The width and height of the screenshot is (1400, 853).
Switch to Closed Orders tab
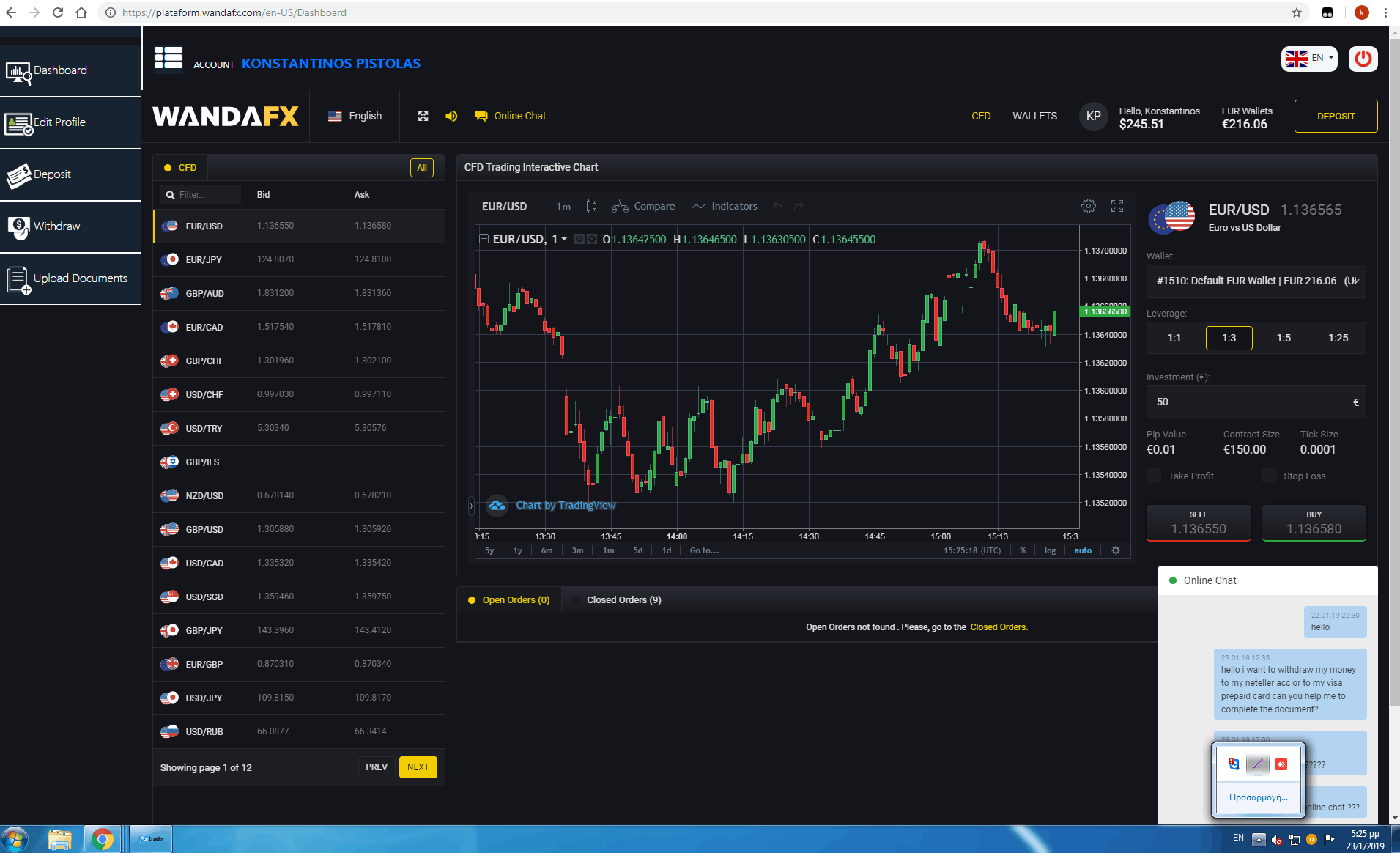point(623,600)
